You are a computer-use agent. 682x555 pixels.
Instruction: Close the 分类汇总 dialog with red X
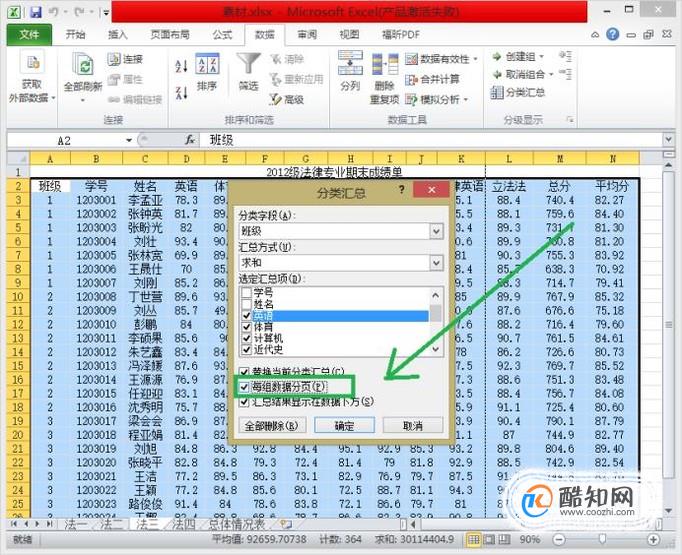[x=431, y=190]
